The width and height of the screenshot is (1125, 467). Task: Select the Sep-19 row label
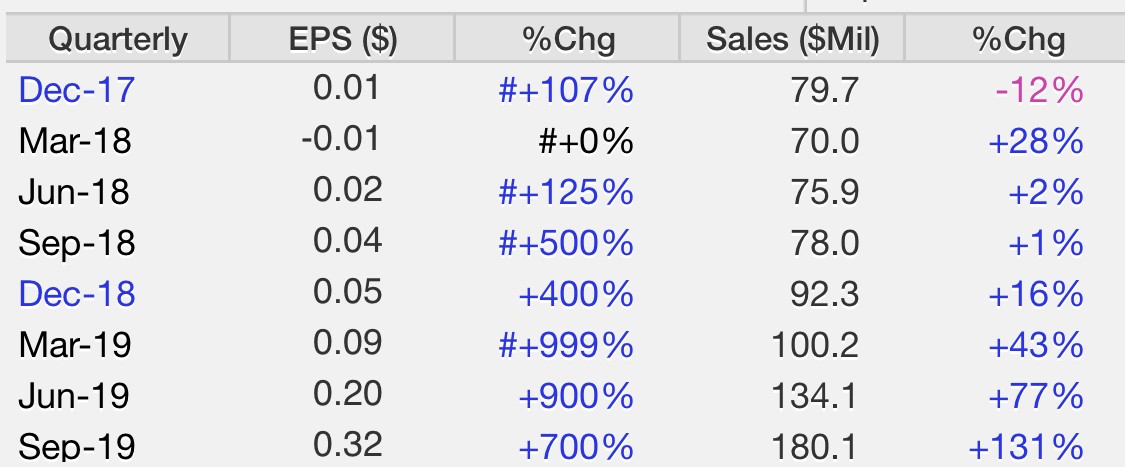77,447
